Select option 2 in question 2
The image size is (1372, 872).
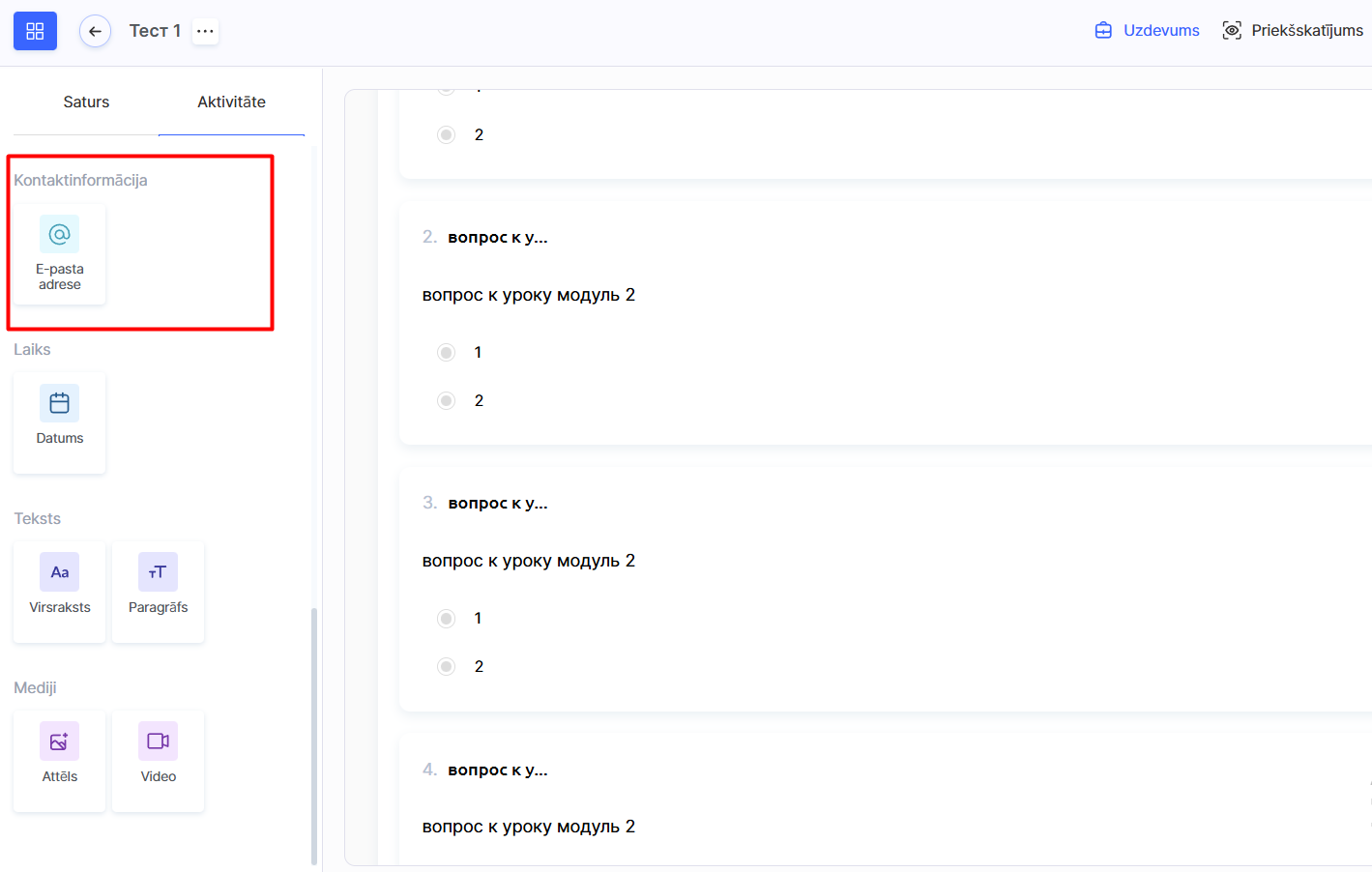tap(446, 400)
